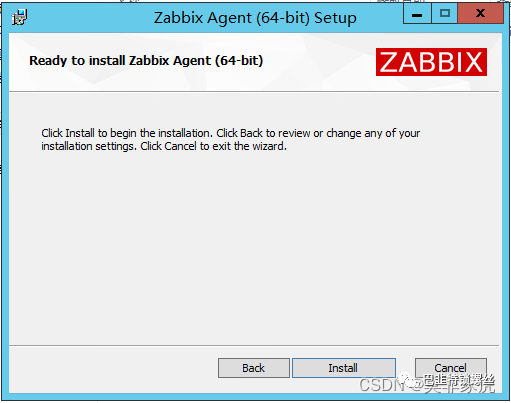Click the first line of instruction text
The width and height of the screenshot is (511, 403).
coord(230,133)
